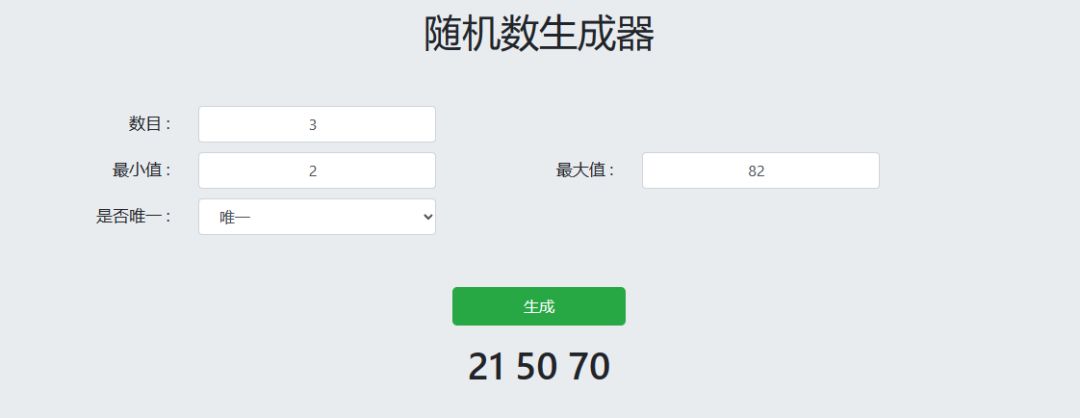Click the generated number 21
This screenshot has width=1080, height=418.
(486, 367)
